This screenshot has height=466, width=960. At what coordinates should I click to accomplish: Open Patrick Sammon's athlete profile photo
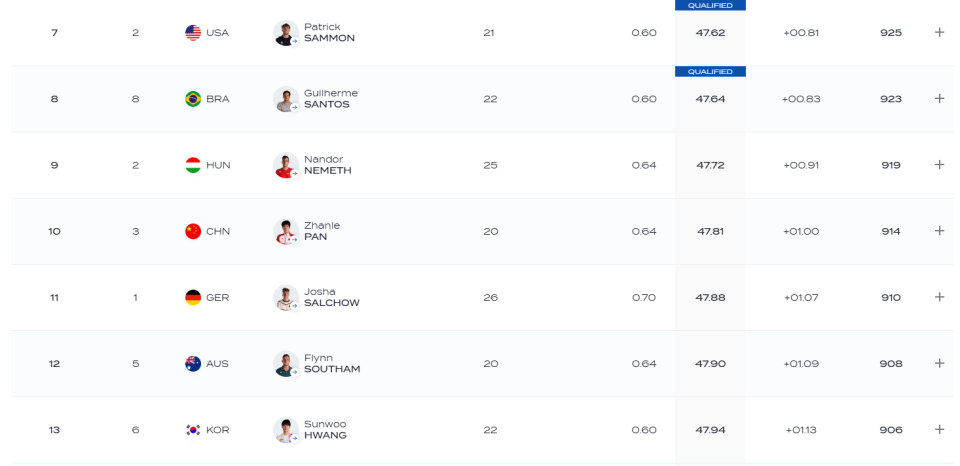(286, 33)
